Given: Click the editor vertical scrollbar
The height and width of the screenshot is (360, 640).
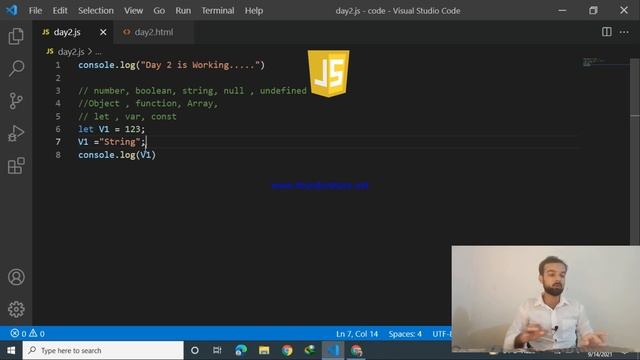Looking at the screenshot, I should tap(635, 151).
